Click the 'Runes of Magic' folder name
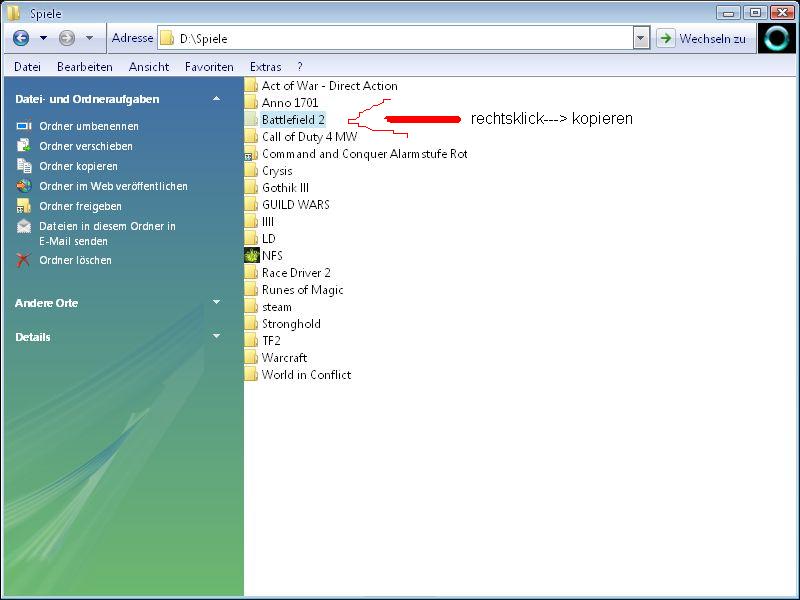Screen dimensions: 800x600 303,290
